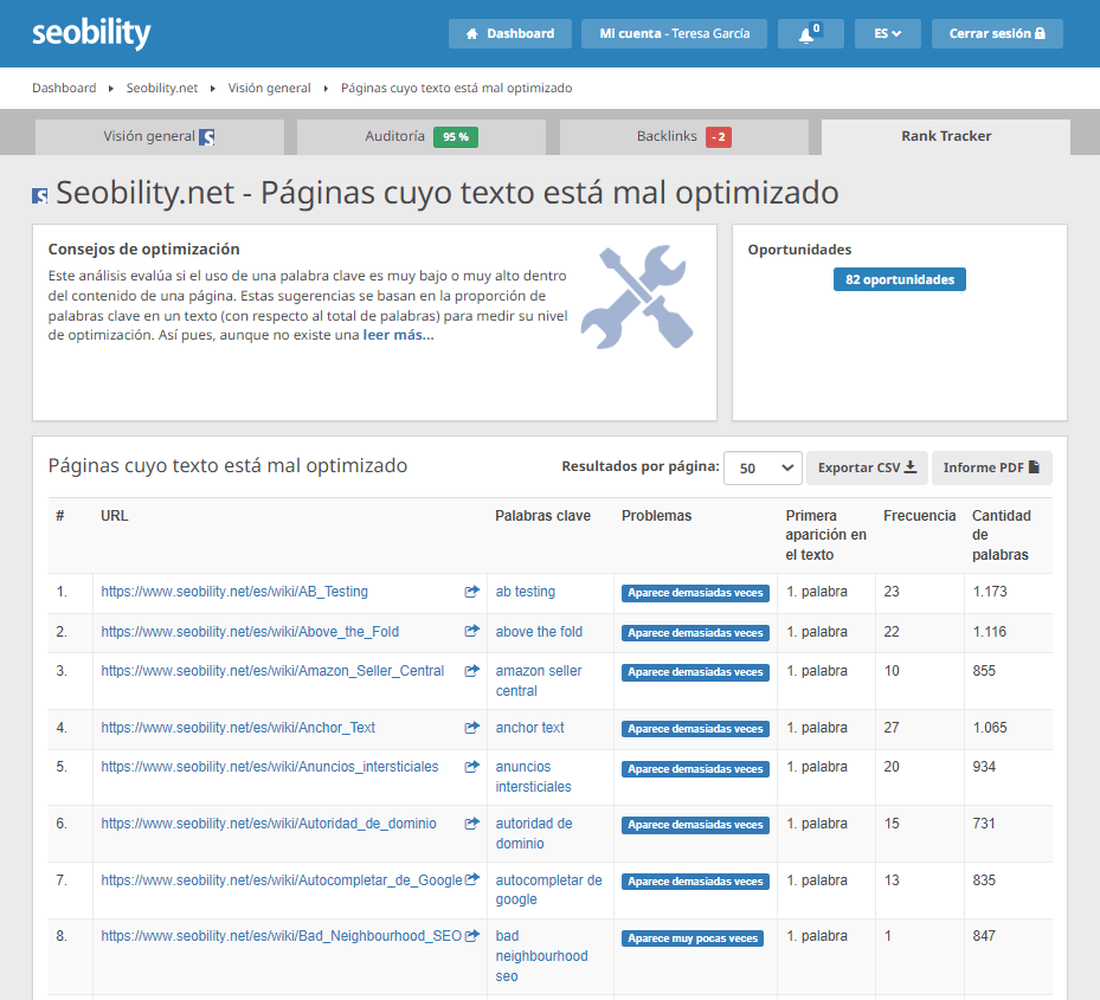The image size is (1100, 1000).
Task: Click the -2 backlinks badge
Action: pyautogui.click(x=718, y=137)
